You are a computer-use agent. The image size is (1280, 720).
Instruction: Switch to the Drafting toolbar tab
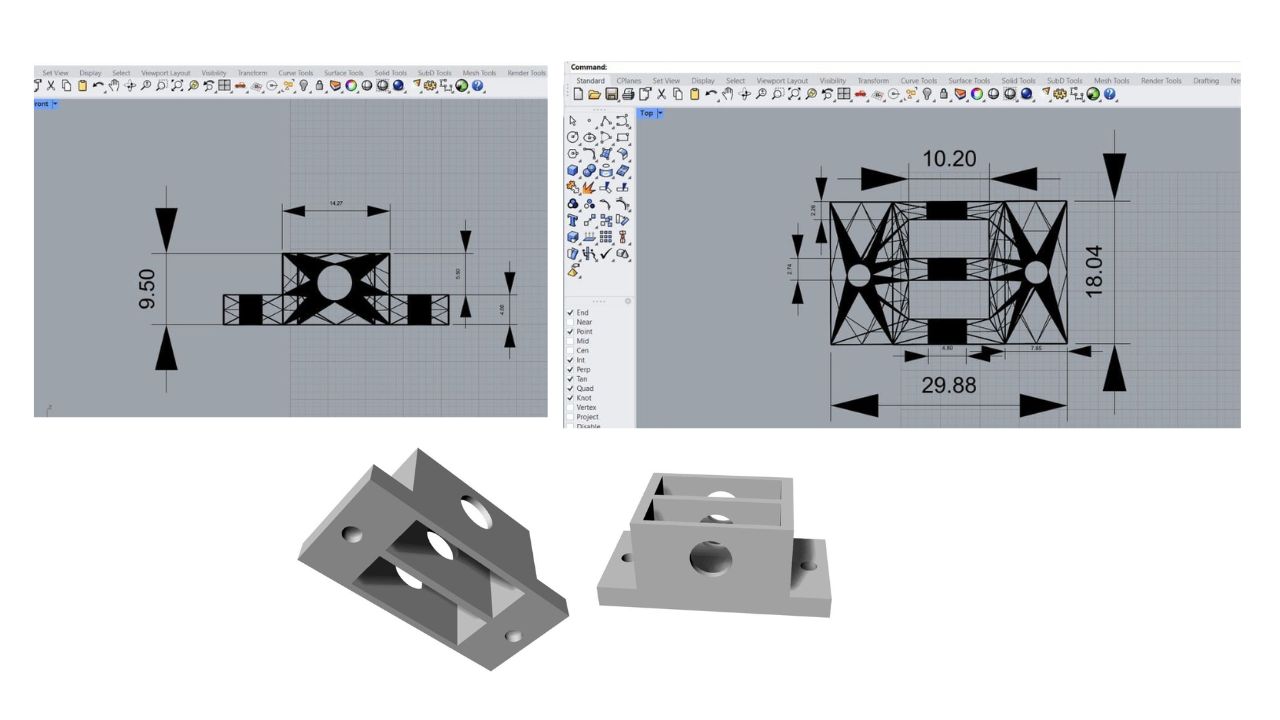tap(1205, 81)
